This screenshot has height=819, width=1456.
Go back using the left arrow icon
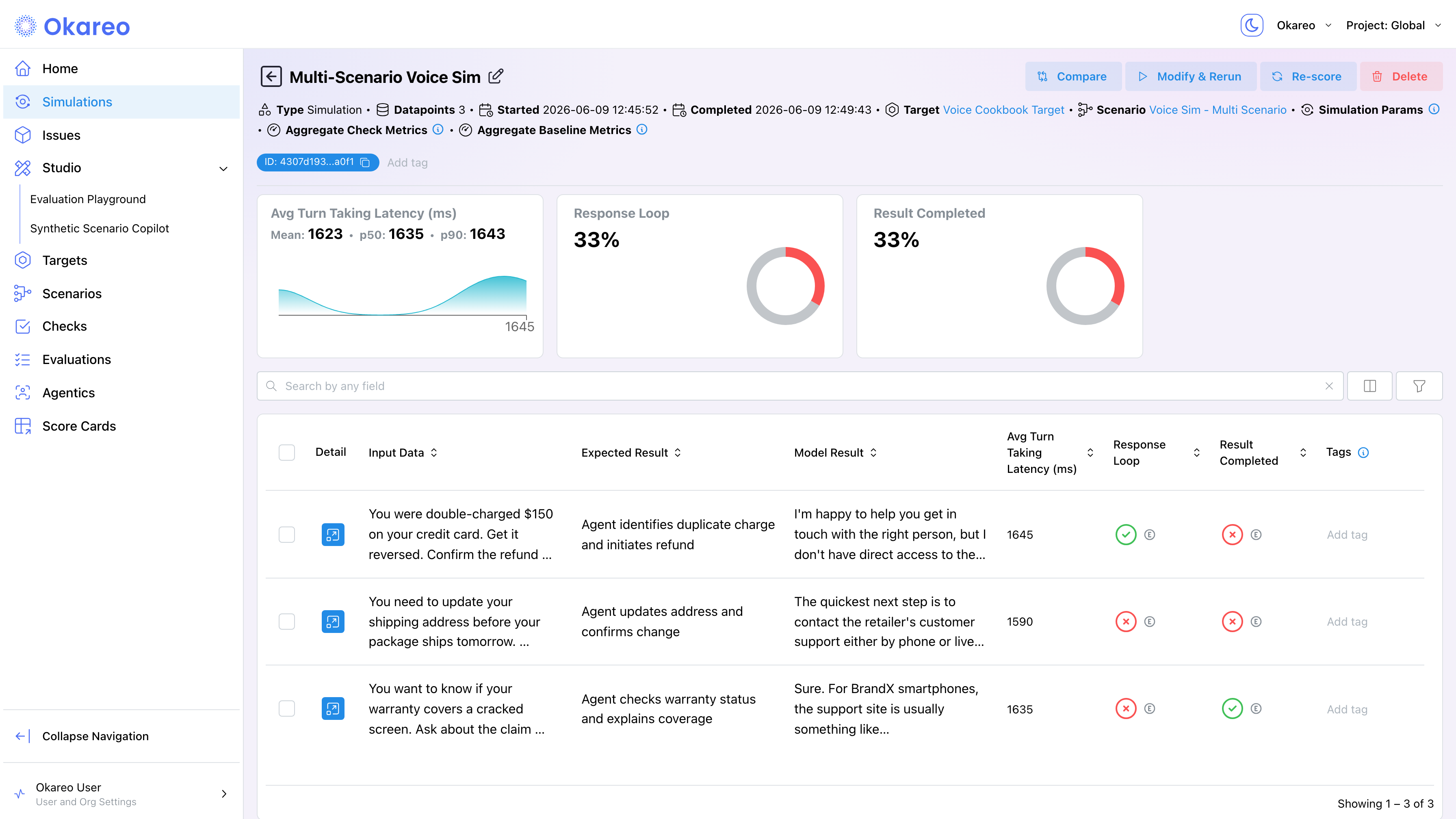tap(271, 76)
